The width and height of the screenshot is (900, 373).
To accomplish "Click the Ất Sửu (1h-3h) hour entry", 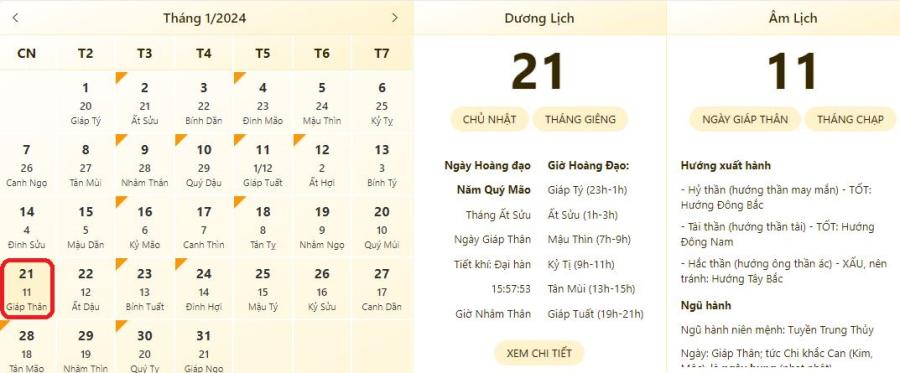I will point(583,215).
